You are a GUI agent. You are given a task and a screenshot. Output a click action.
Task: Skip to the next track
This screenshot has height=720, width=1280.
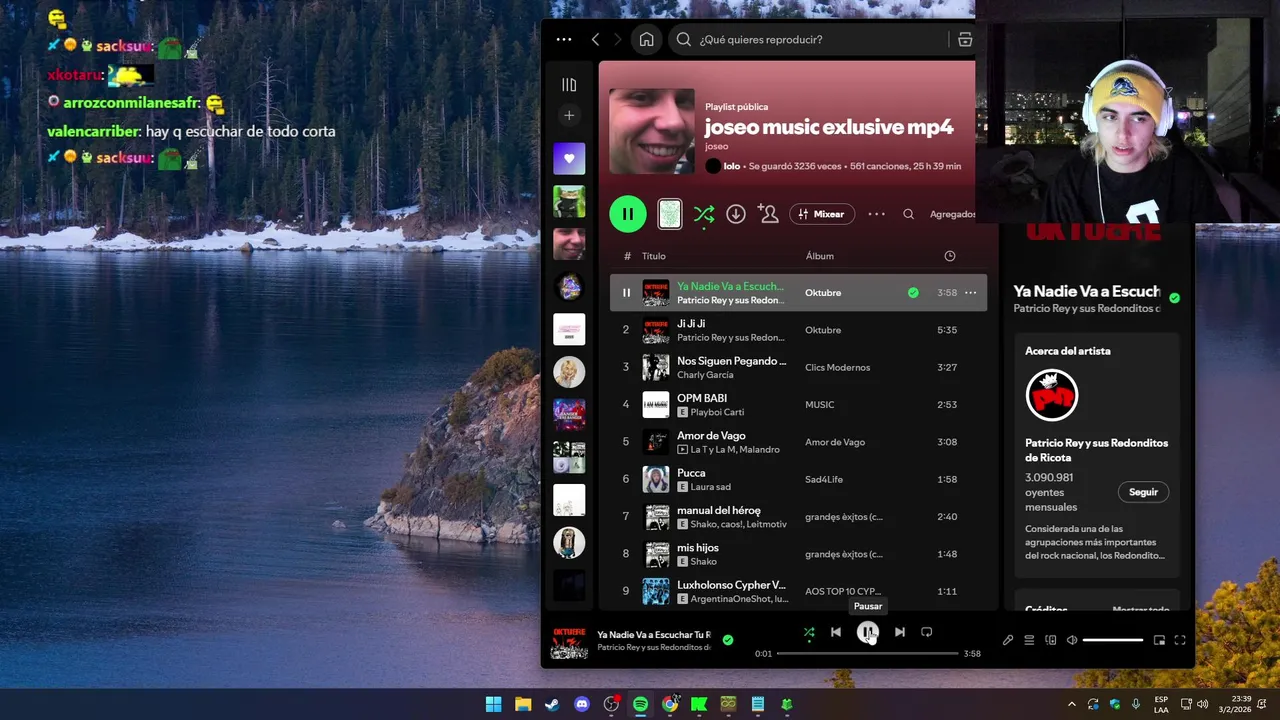click(899, 632)
